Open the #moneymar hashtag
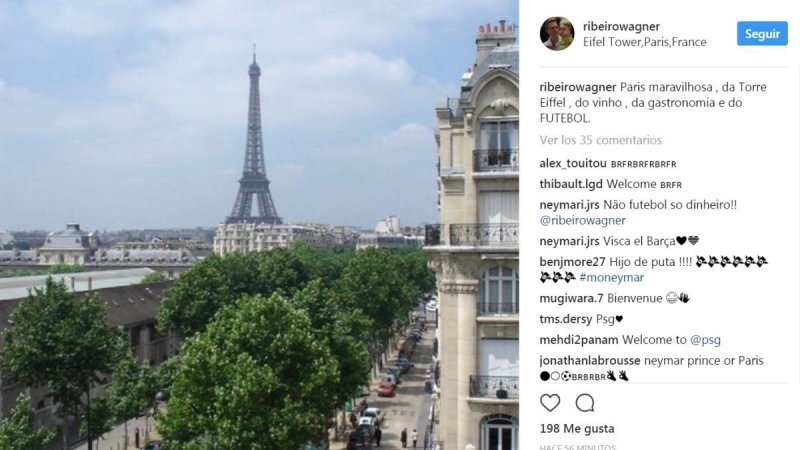Image resolution: width=800 pixels, height=450 pixels. (611, 278)
